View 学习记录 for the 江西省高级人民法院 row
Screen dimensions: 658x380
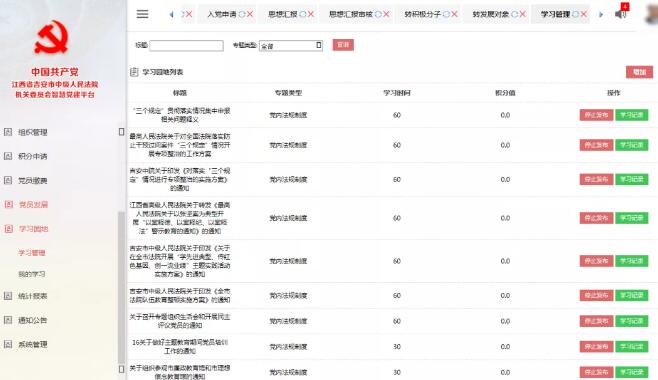pos(632,218)
